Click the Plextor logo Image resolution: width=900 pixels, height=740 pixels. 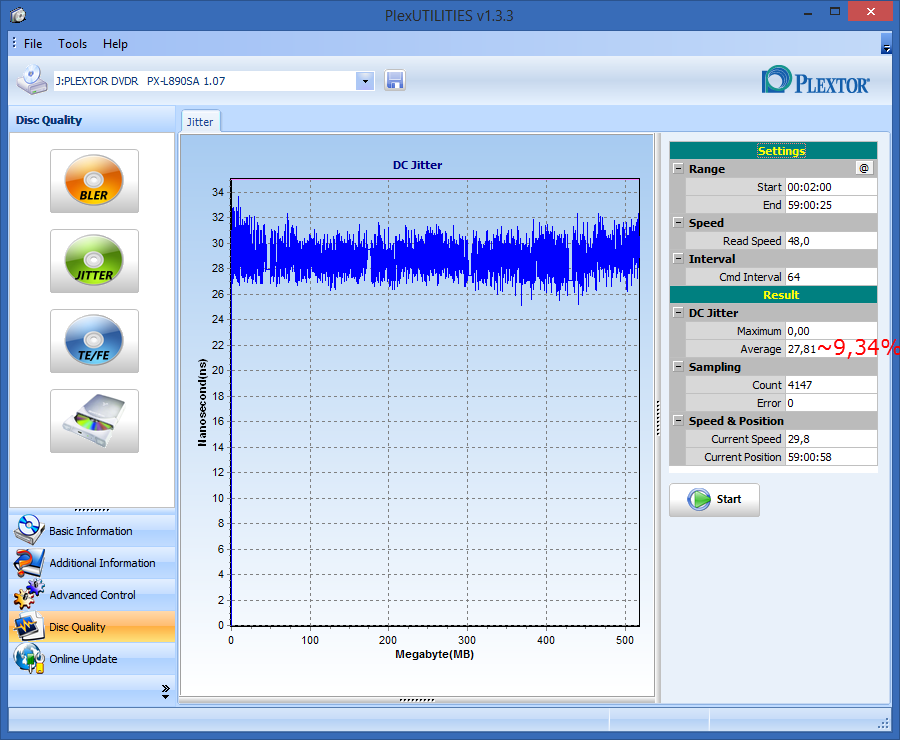click(x=816, y=80)
